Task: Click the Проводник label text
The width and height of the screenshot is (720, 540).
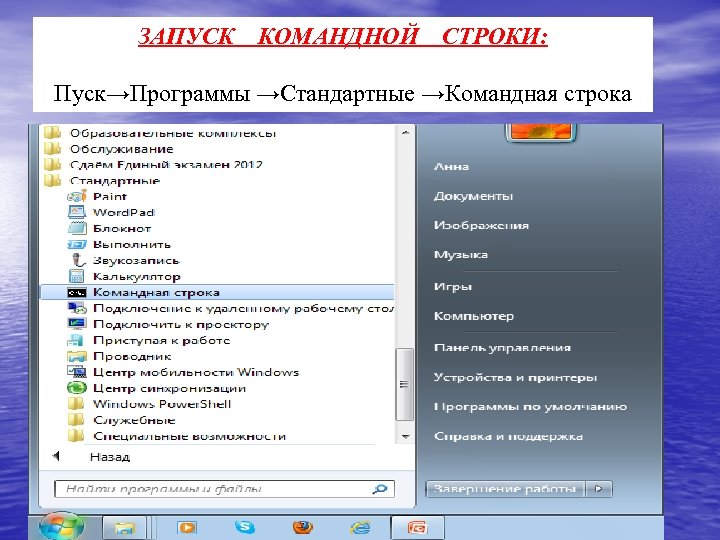Action: (x=132, y=356)
